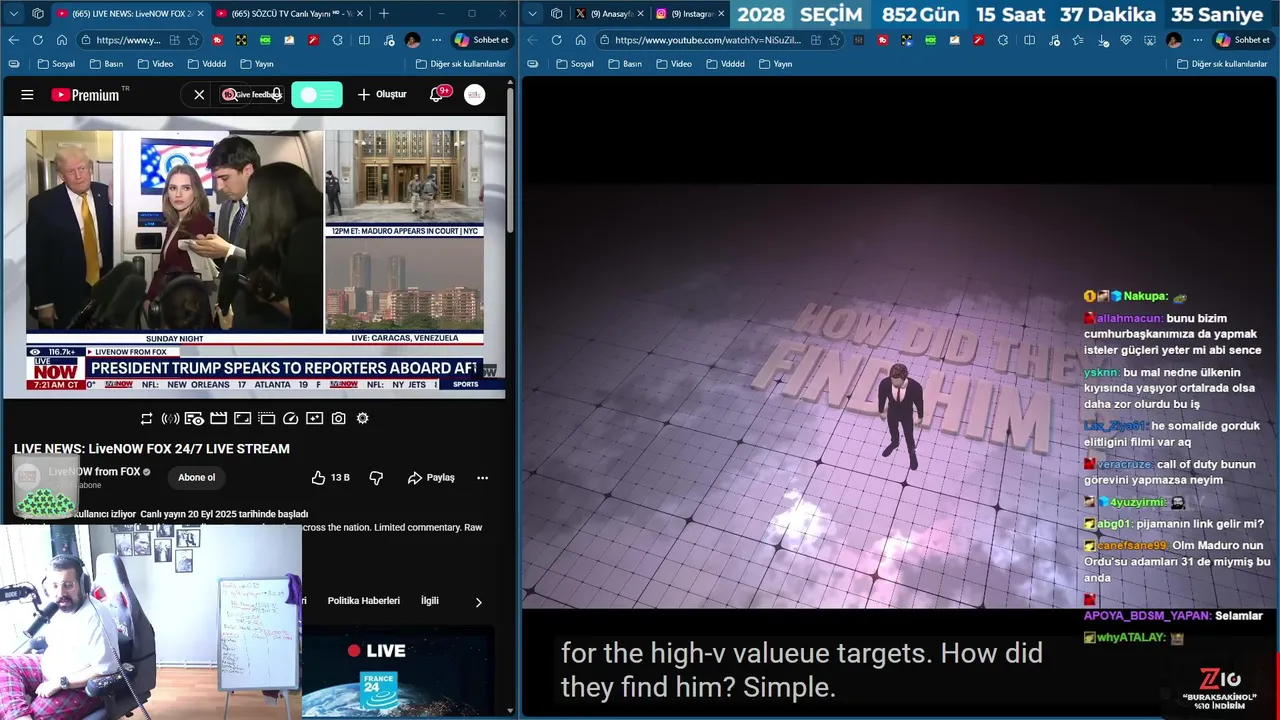Image resolution: width=1280 pixels, height=720 pixels.
Task: Toggle the dashed theater mode icon
Action: 266,418
